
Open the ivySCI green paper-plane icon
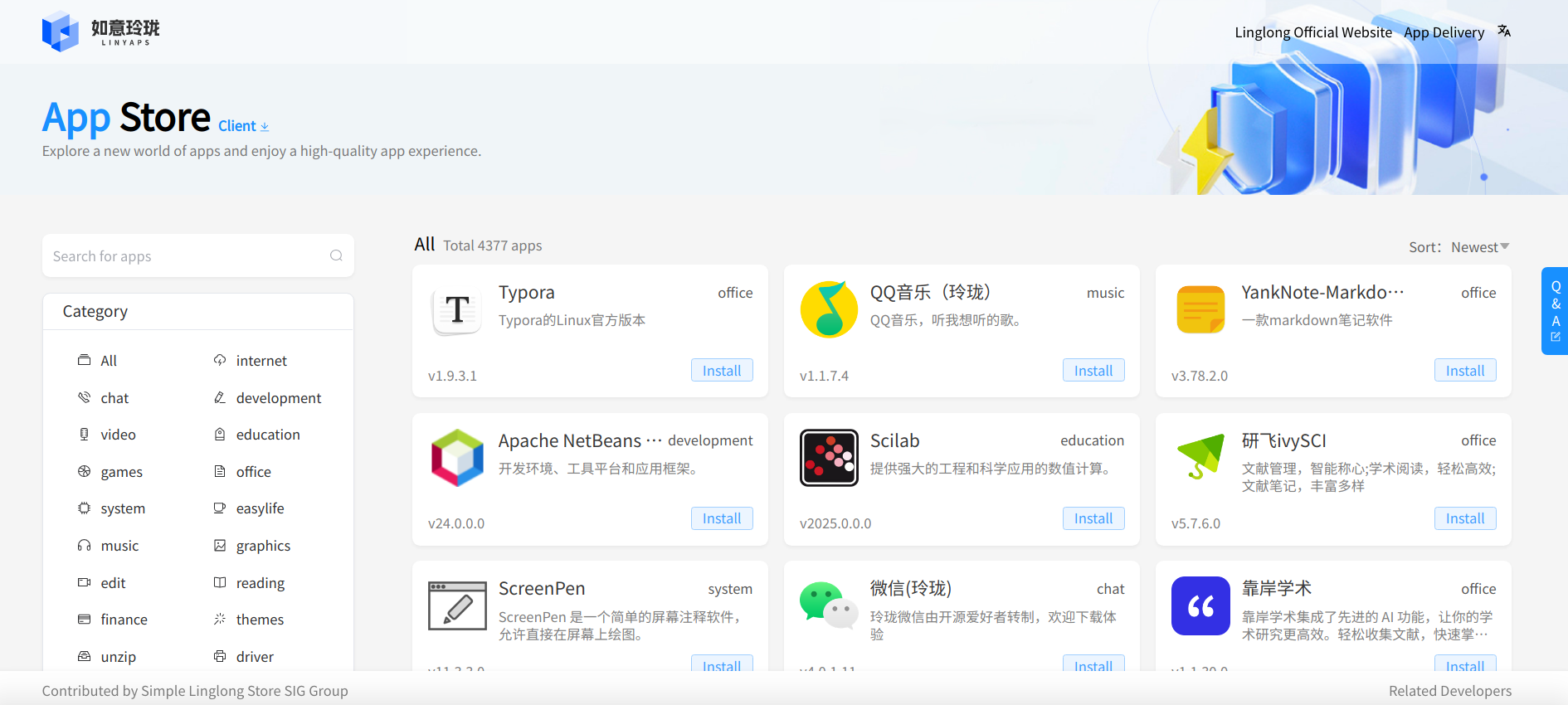1200,456
